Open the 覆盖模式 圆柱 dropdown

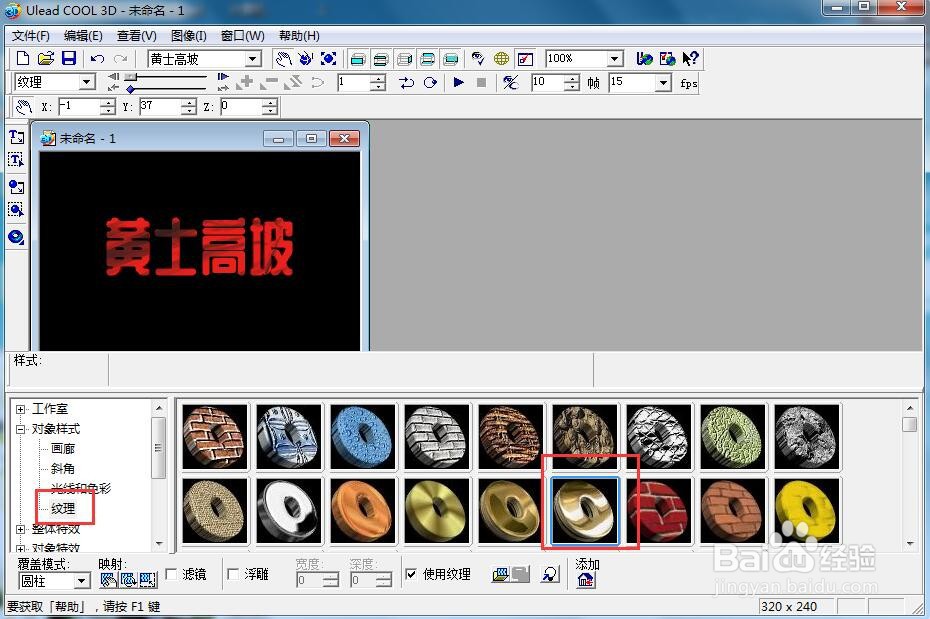(82, 581)
